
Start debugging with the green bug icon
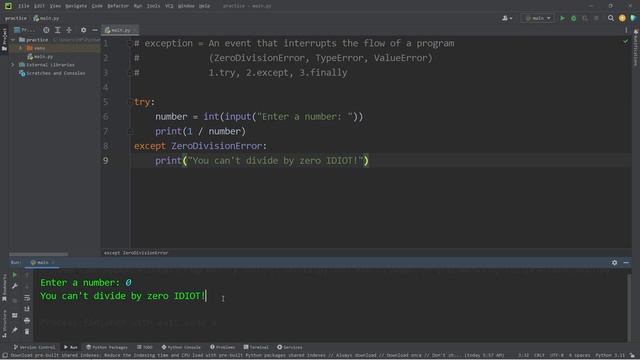click(x=573, y=18)
